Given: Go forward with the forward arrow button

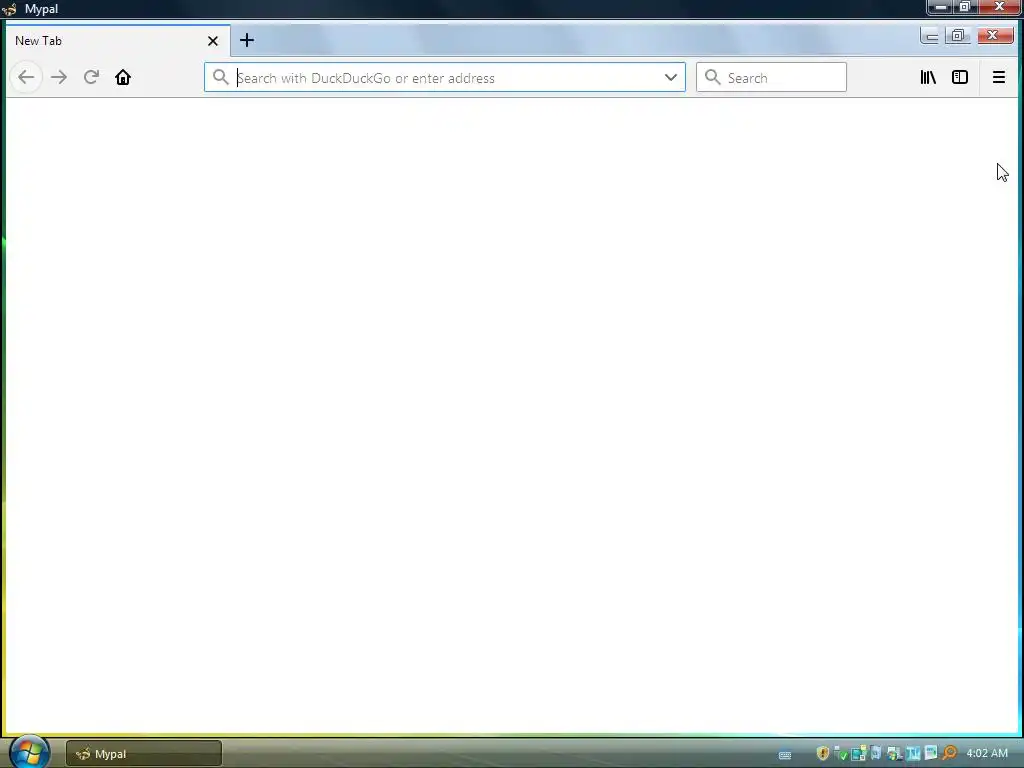Looking at the screenshot, I should (59, 77).
